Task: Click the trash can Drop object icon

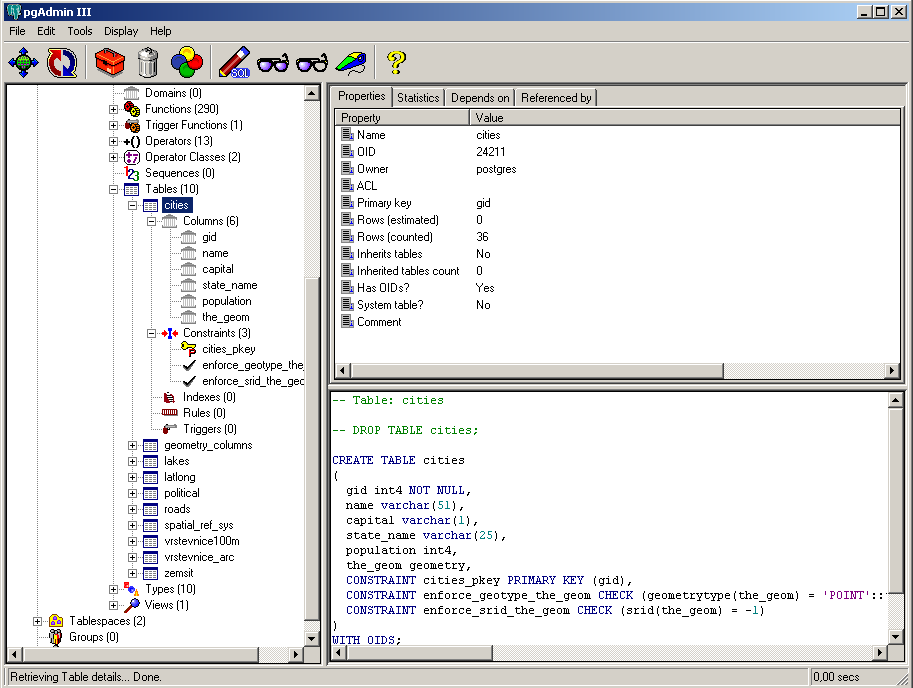Action: (148, 62)
